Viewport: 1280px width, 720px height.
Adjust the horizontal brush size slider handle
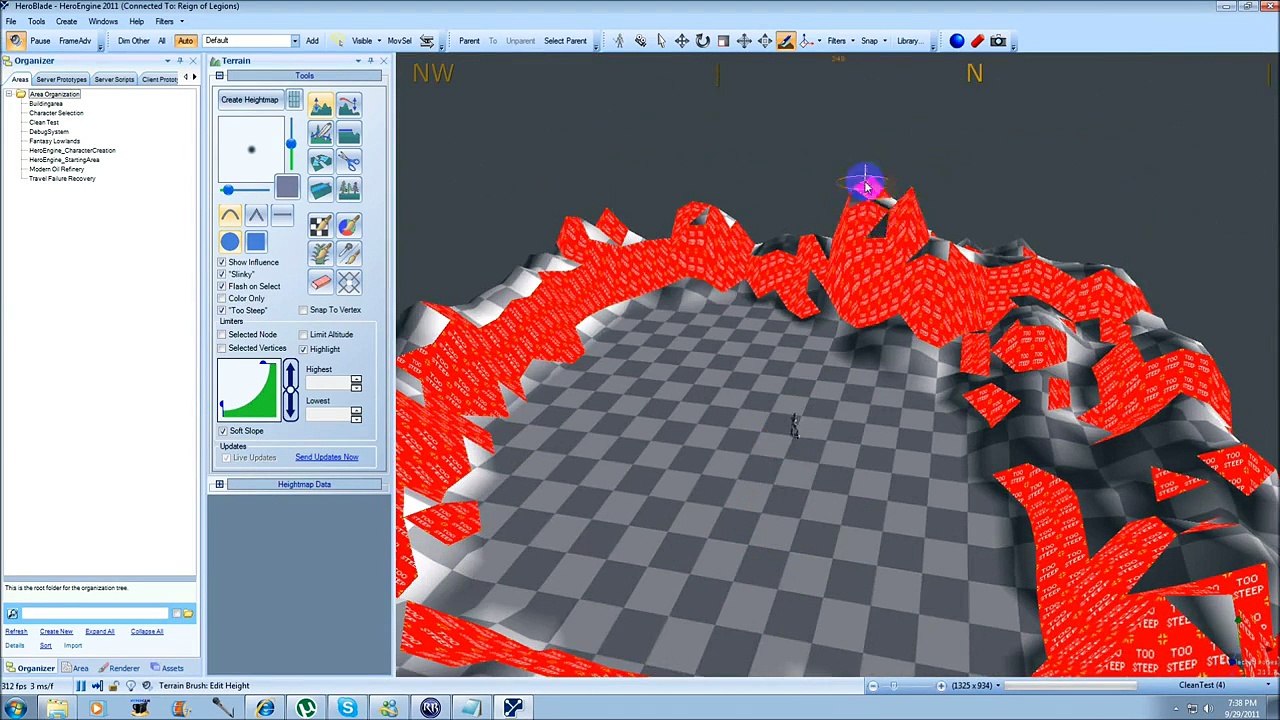[x=228, y=190]
